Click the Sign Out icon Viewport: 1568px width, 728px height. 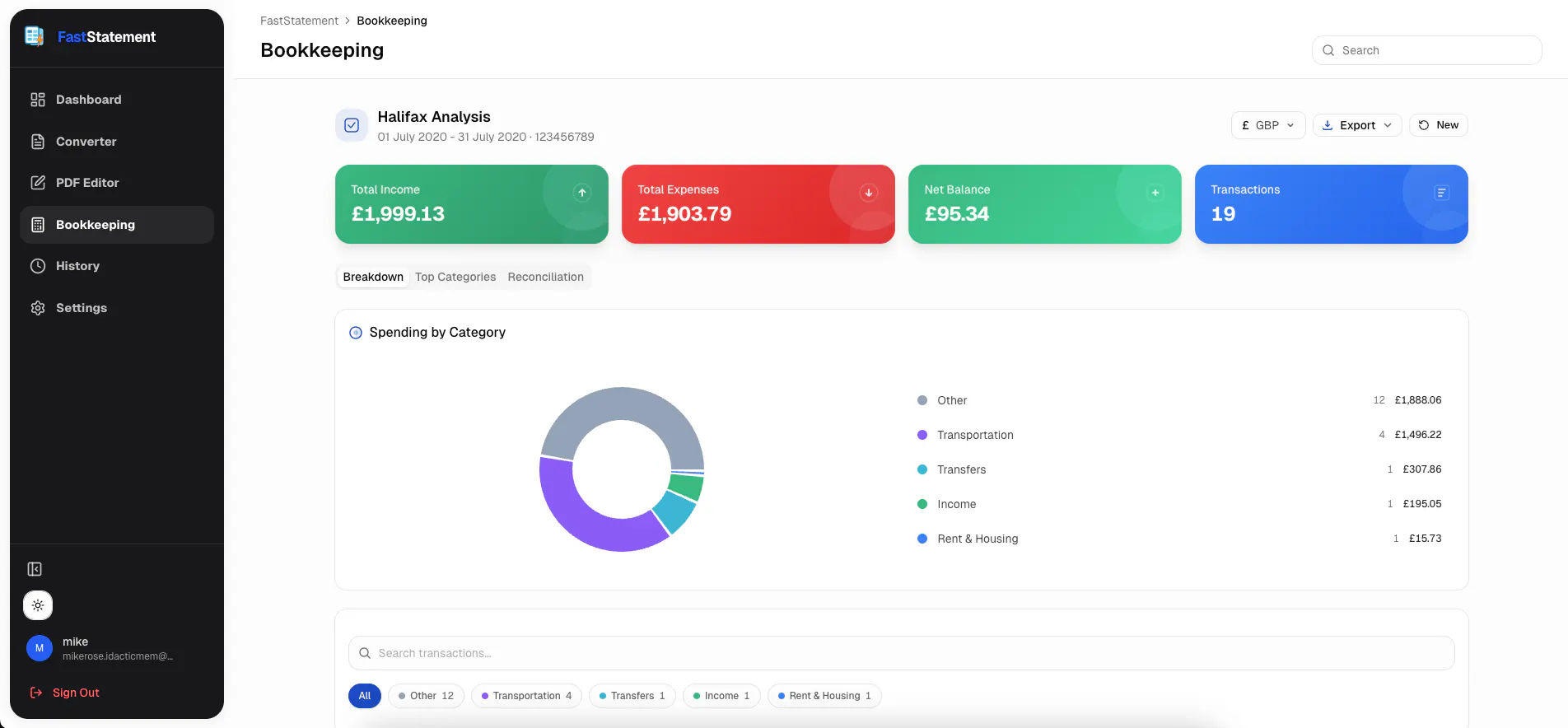pos(36,693)
